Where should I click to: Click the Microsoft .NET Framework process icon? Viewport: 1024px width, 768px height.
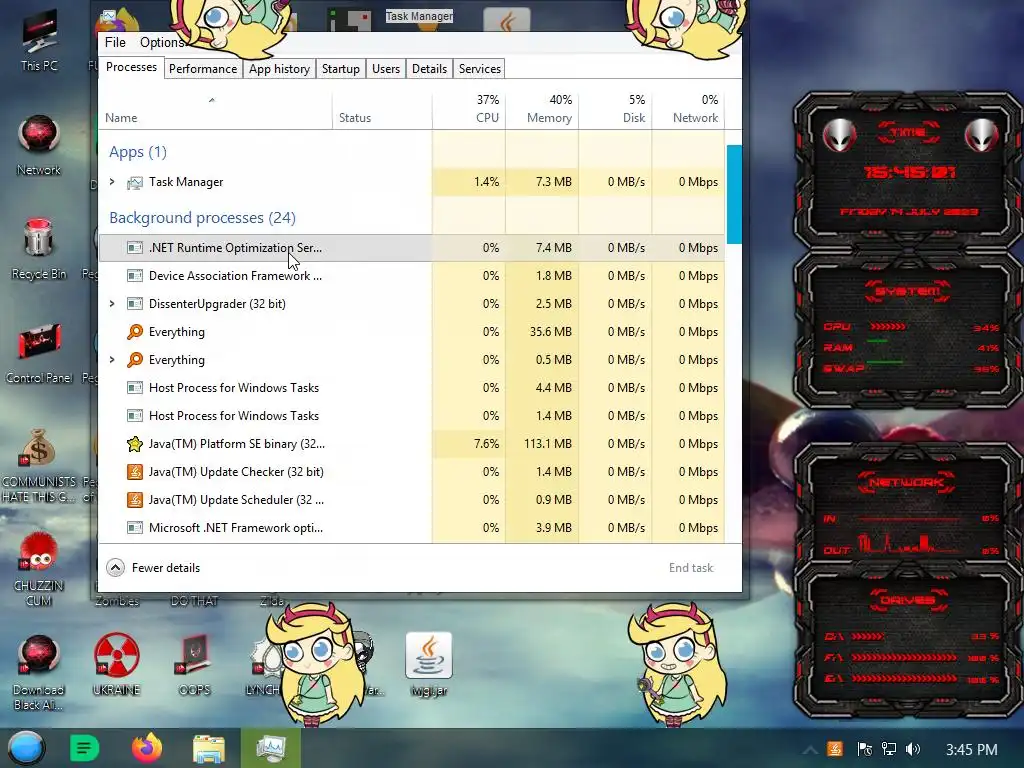(135, 528)
